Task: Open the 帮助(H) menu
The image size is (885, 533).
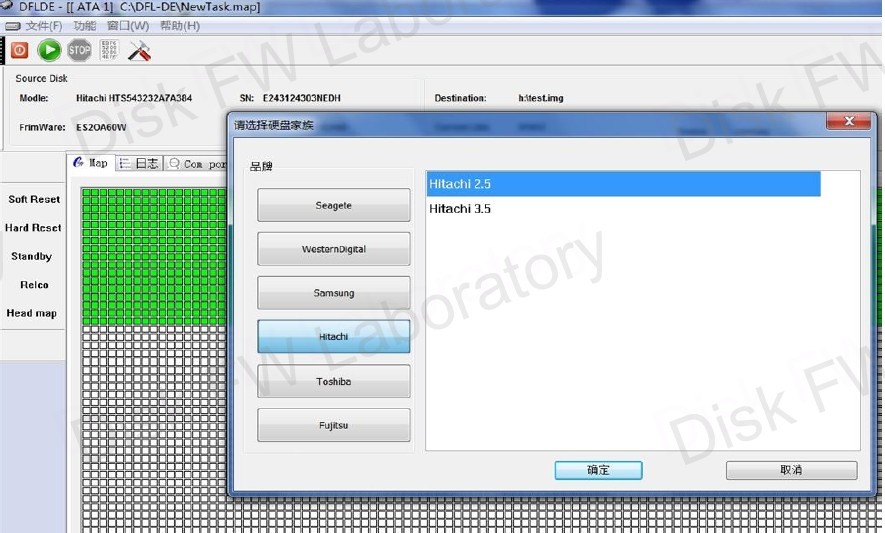Action: pos(180,26)
